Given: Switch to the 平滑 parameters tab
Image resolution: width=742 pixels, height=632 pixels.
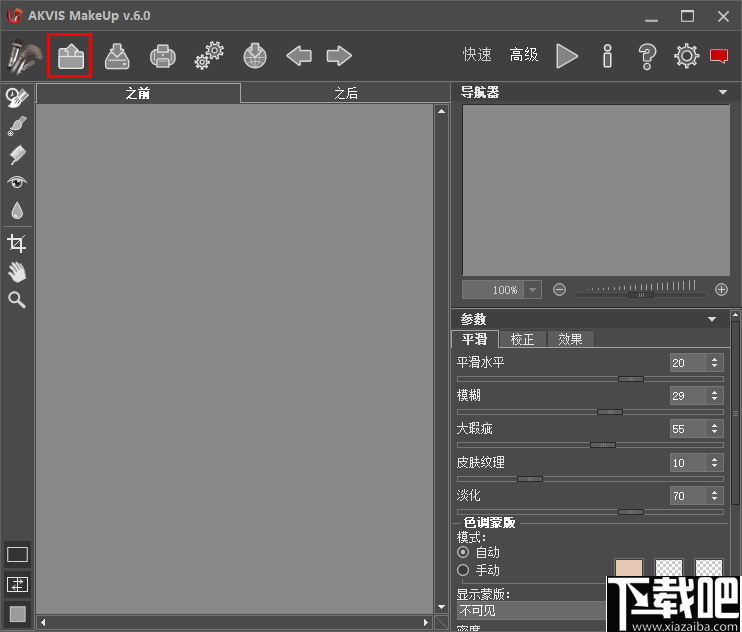Looking at the screenshot, I should (x=475, y=339).
